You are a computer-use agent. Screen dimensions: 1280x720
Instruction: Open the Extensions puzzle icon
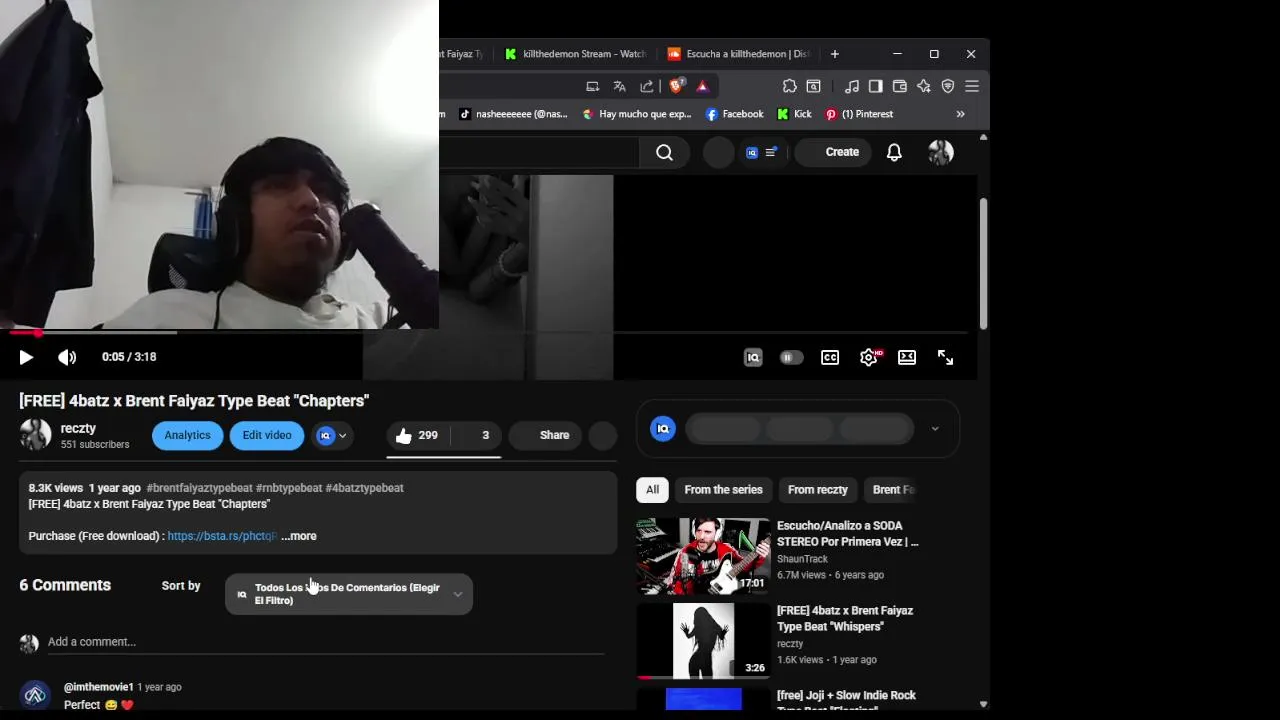[789, 86]
